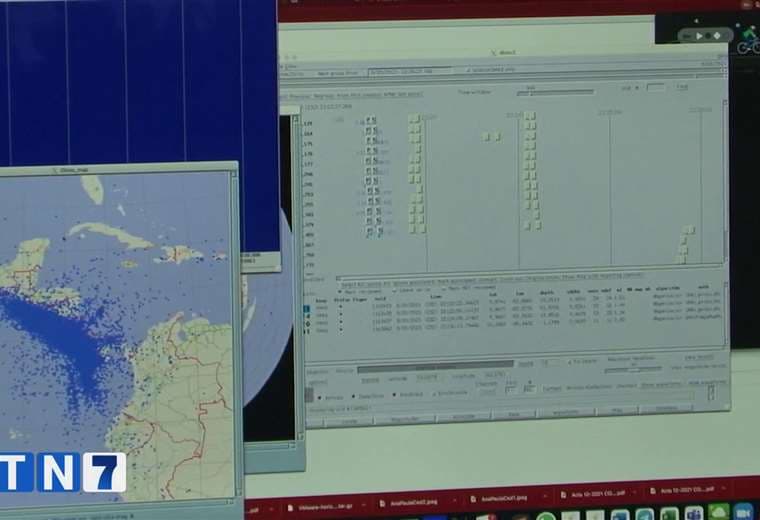Toggle the Detections checkbox

356,396
